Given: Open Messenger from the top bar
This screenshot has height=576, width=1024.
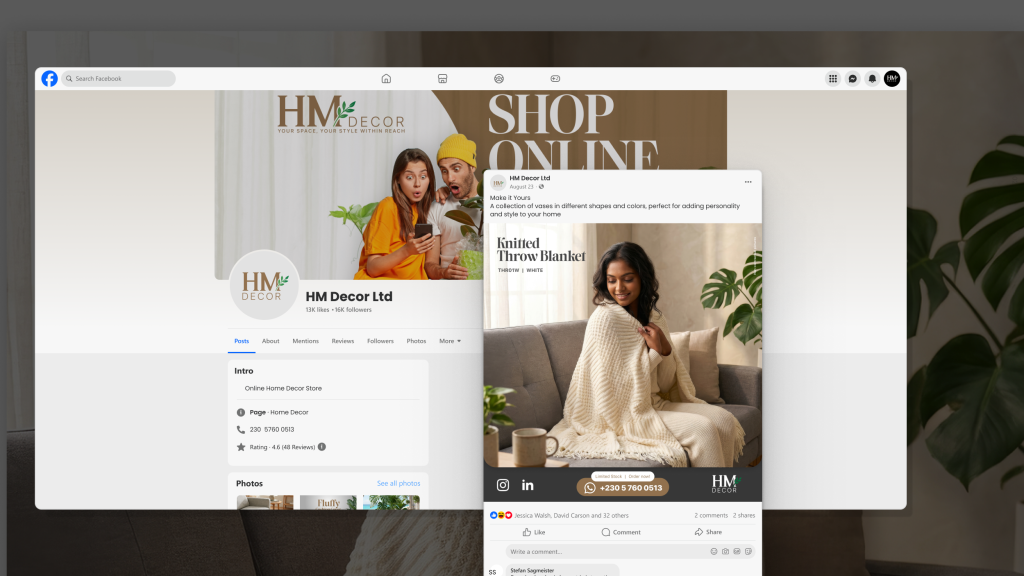Looking at the screenshot, I should pos(852,78).
